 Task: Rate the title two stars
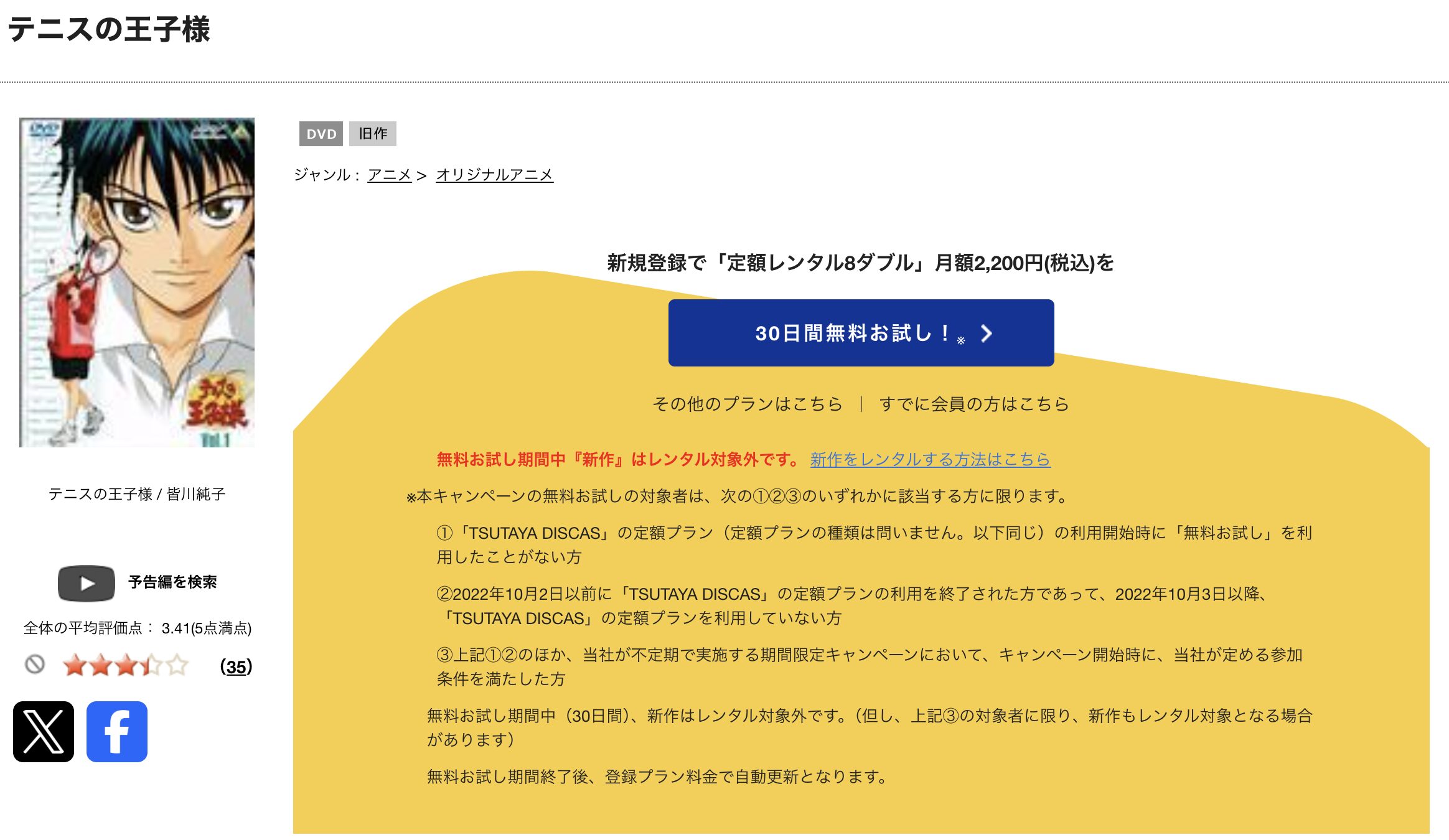[x=100, y=666]
